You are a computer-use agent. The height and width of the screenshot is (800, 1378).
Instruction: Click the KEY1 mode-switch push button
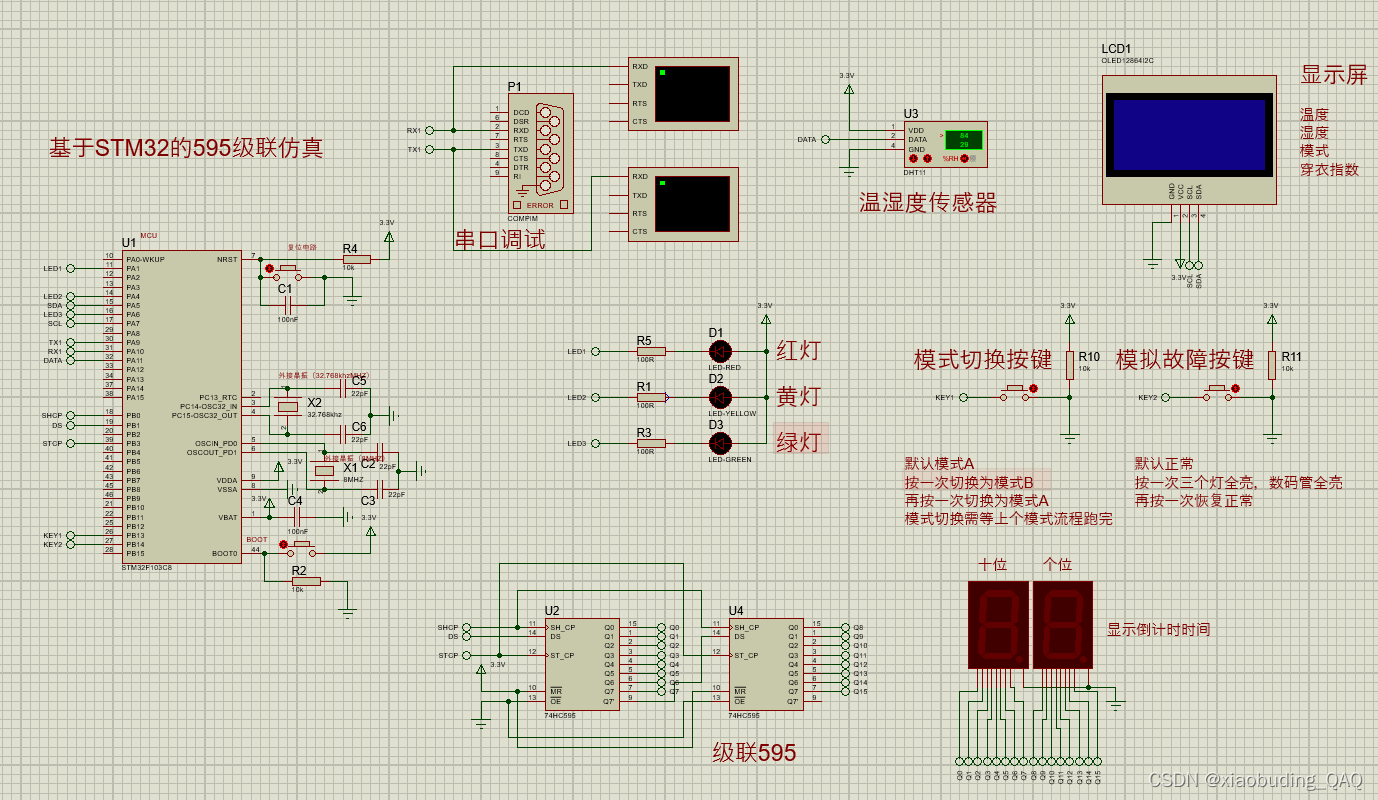[1013, 391]
